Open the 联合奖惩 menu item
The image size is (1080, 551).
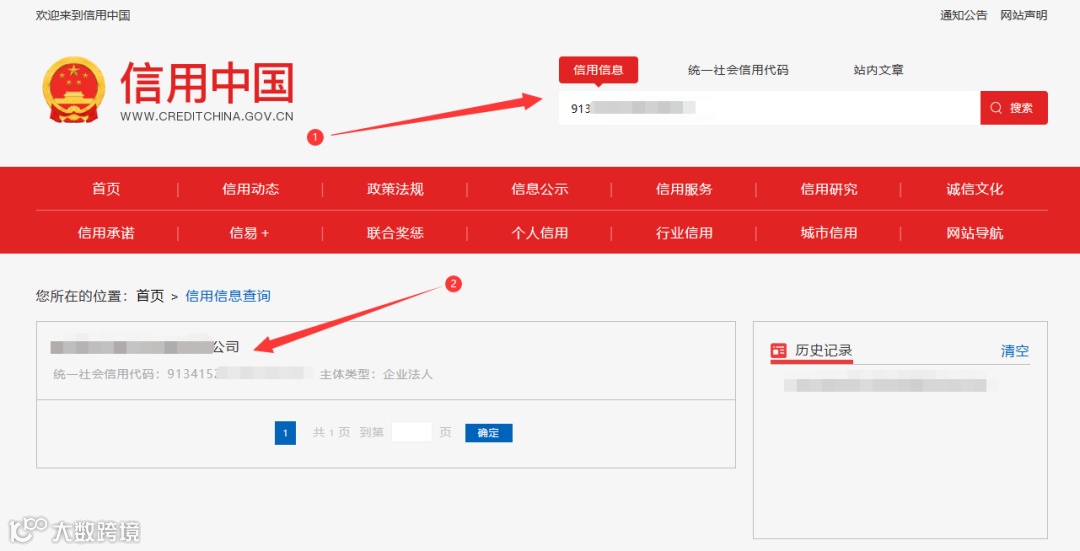tap(395, 233)
